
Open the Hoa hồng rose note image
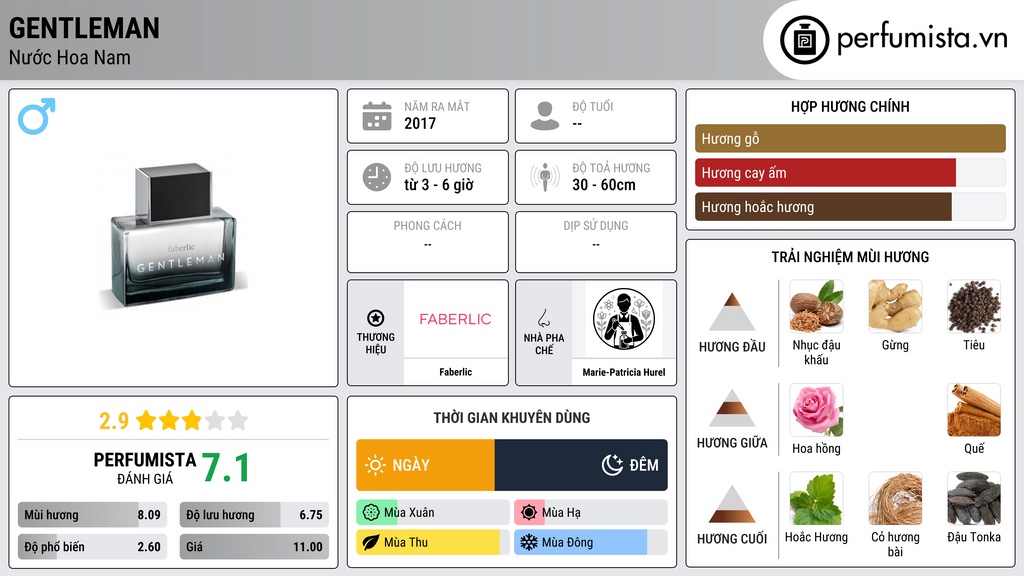click(816, 410)
